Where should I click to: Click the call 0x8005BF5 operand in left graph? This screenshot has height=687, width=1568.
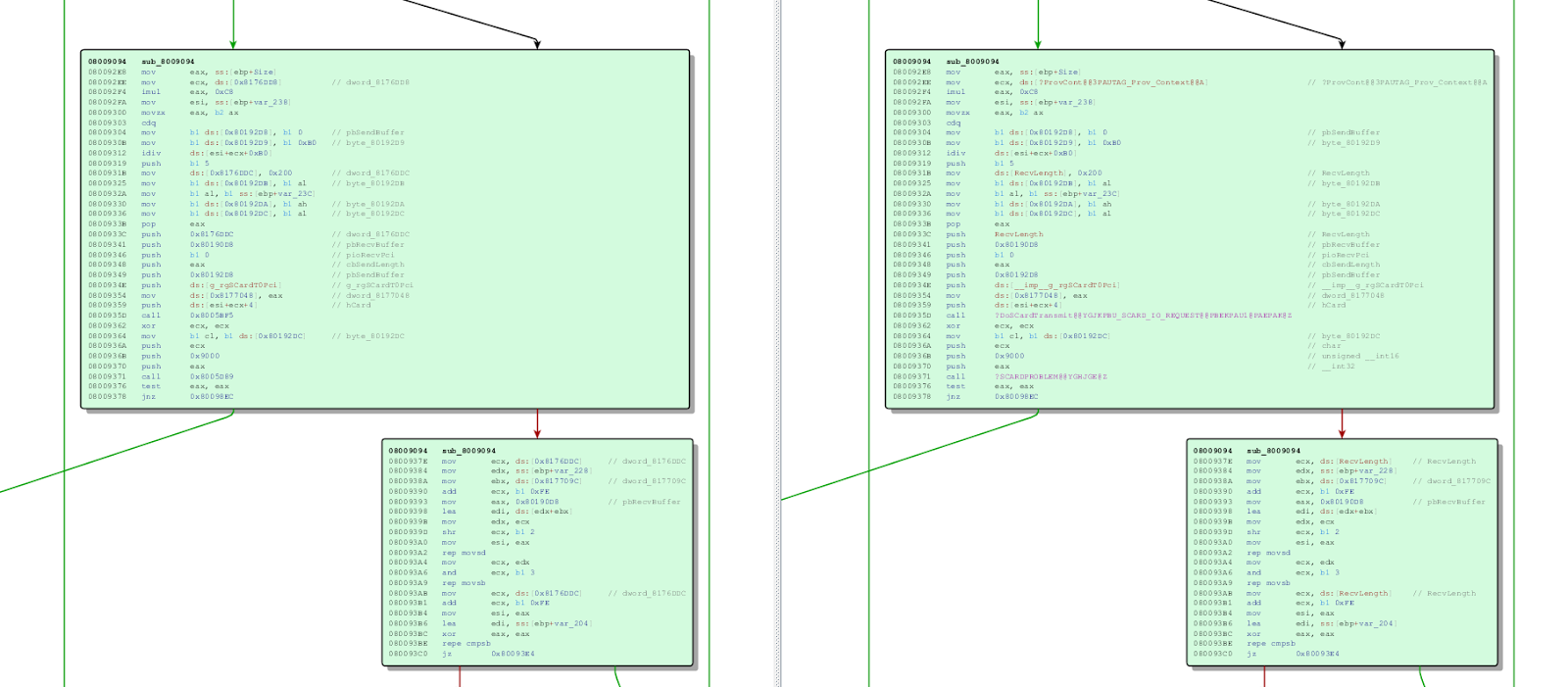[x=212, y=316]
